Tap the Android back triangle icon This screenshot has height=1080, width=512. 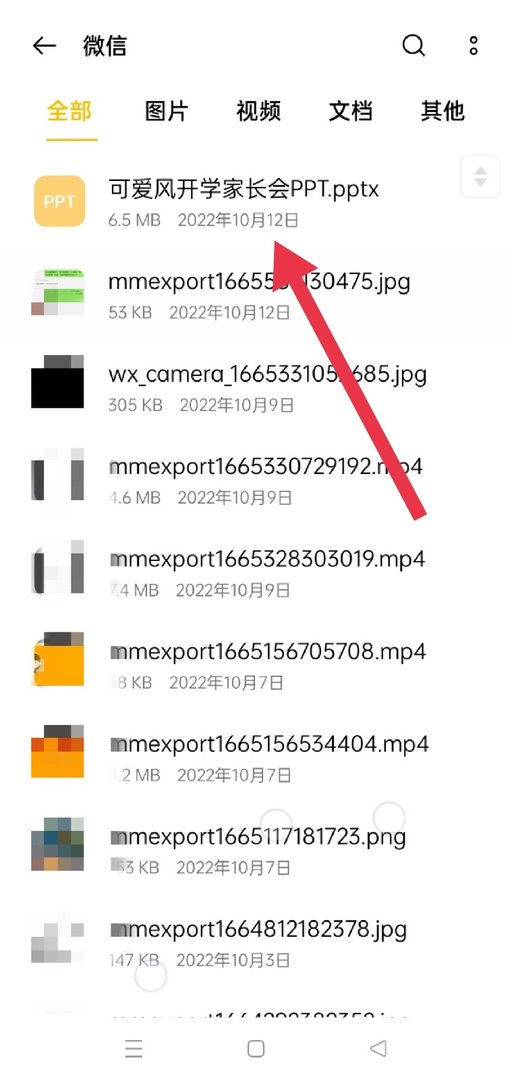[378, 1048]
